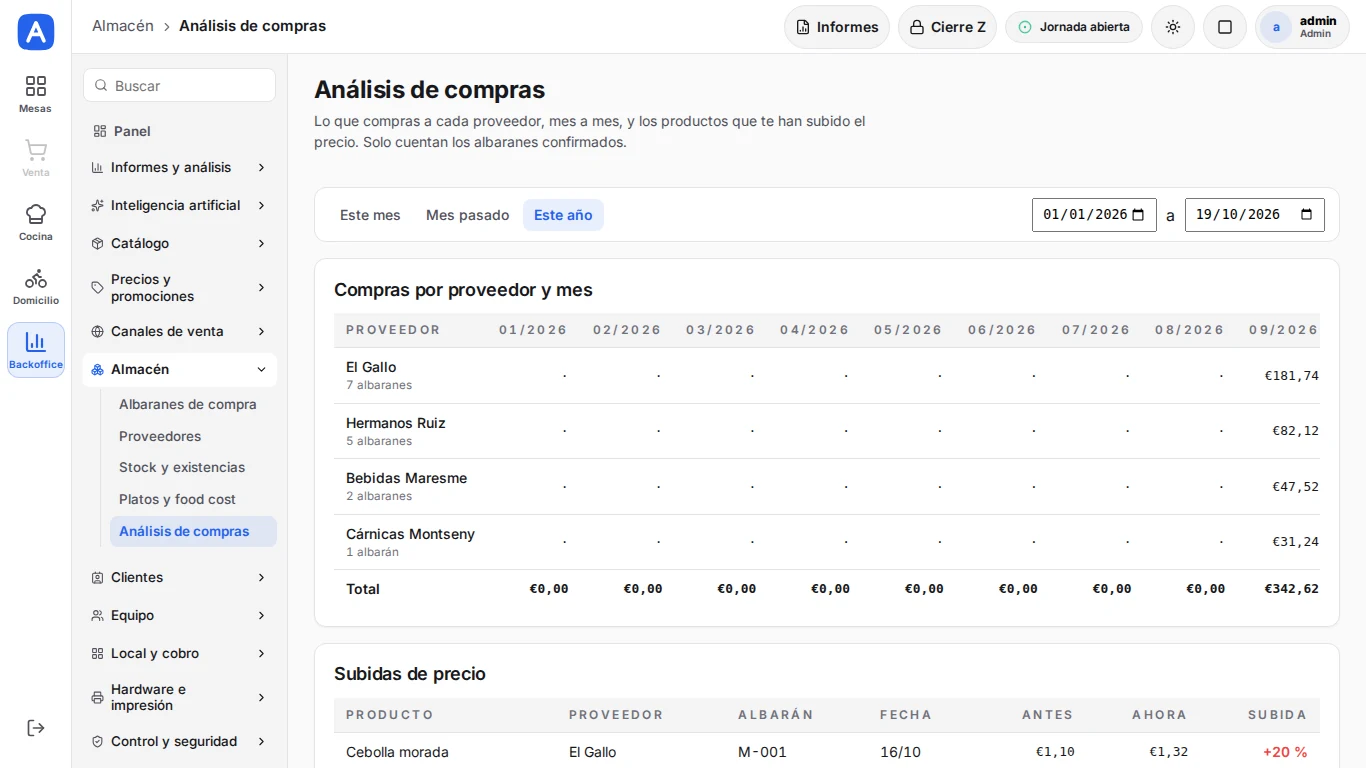Expand Local y cobro section
1366x768 pixels.
pyautogui.click(x=180, y=654)
